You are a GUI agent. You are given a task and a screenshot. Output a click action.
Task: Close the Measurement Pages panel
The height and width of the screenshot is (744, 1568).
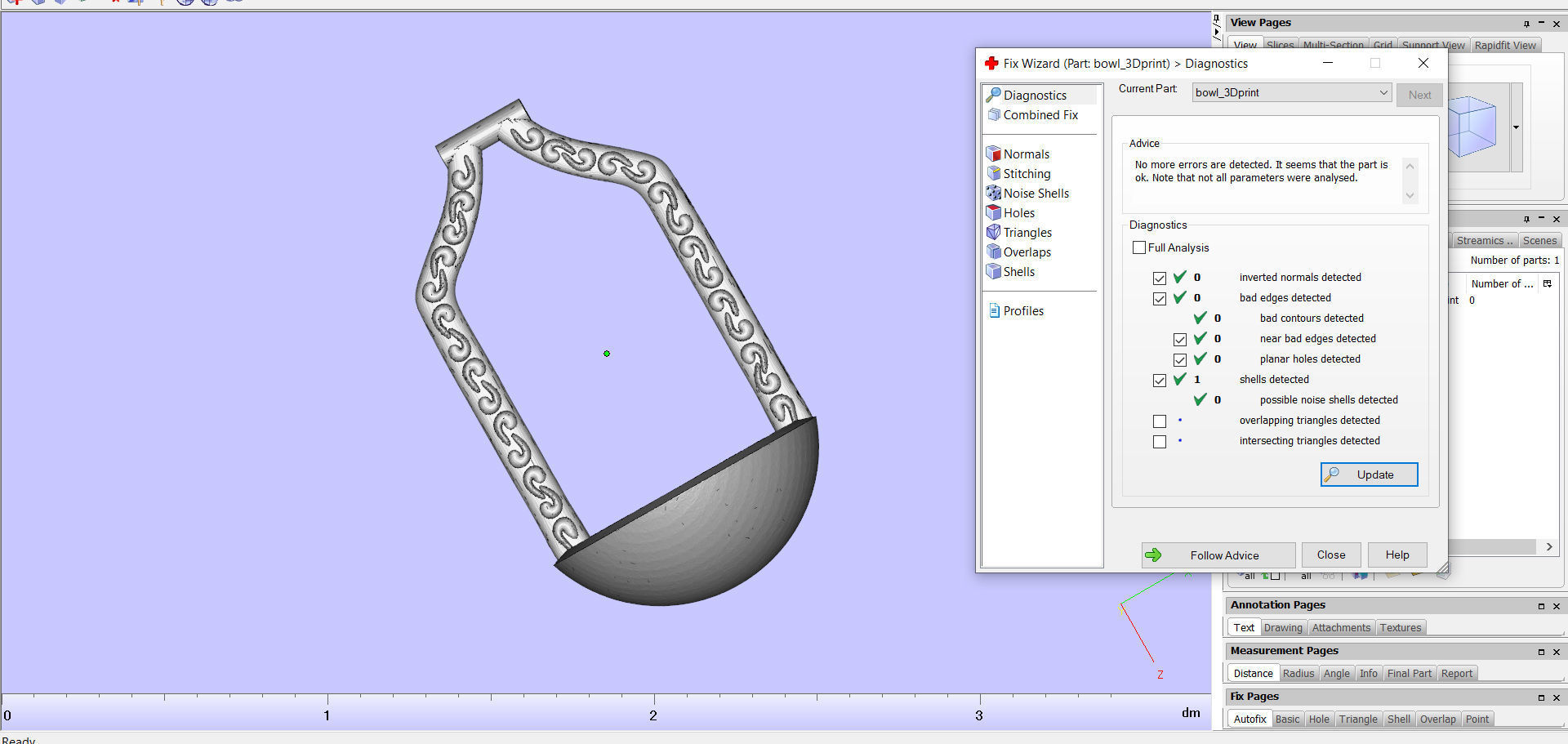[1557, 652]
